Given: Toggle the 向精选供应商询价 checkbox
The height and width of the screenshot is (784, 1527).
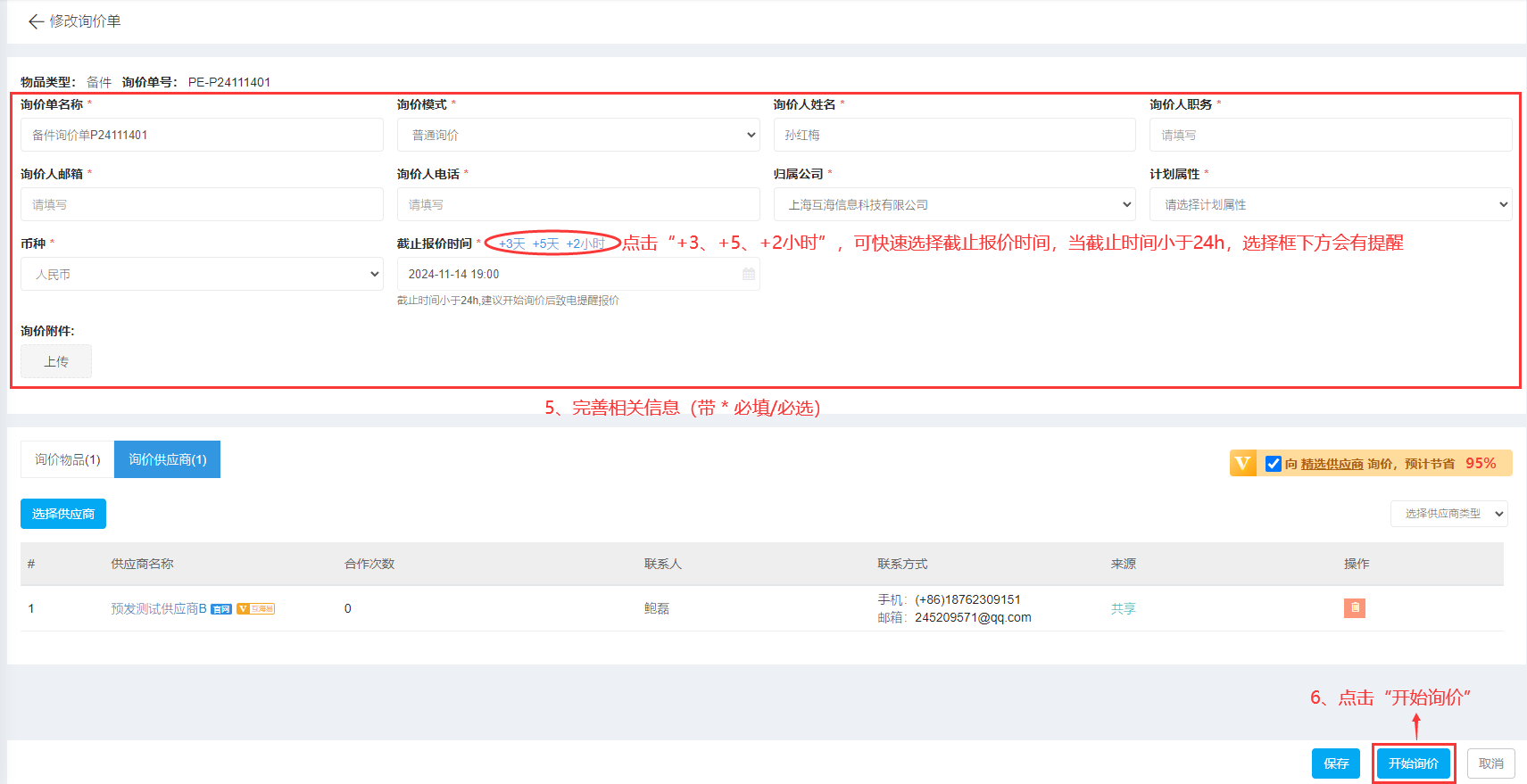Looking at the screenshot, I should (1274, 464).
